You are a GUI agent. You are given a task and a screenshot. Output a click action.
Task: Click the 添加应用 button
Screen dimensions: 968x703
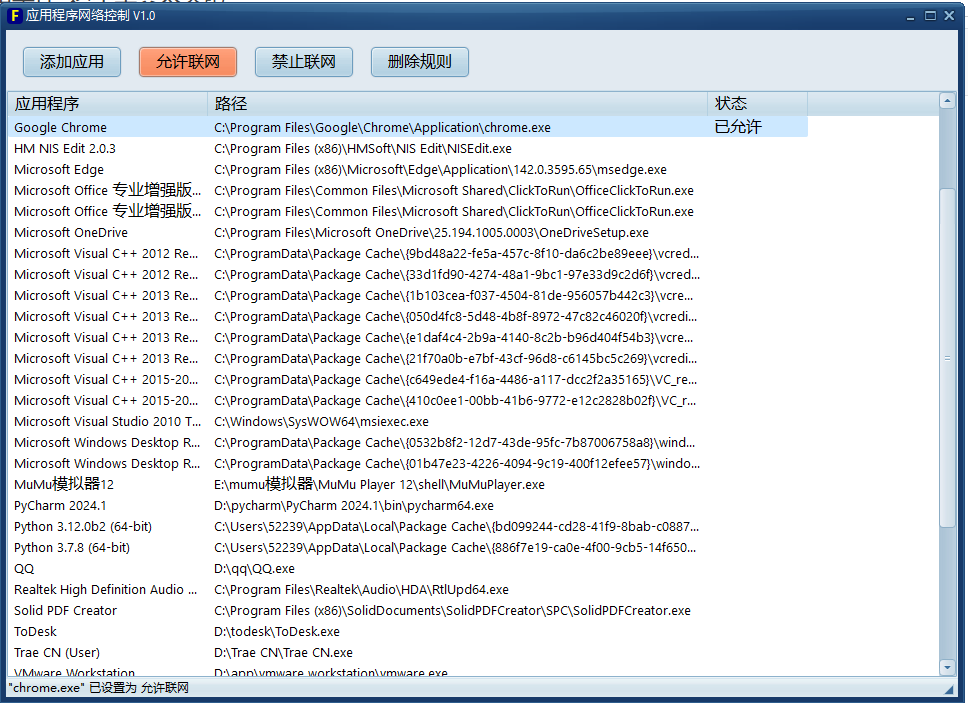click(x=71, y=62)
